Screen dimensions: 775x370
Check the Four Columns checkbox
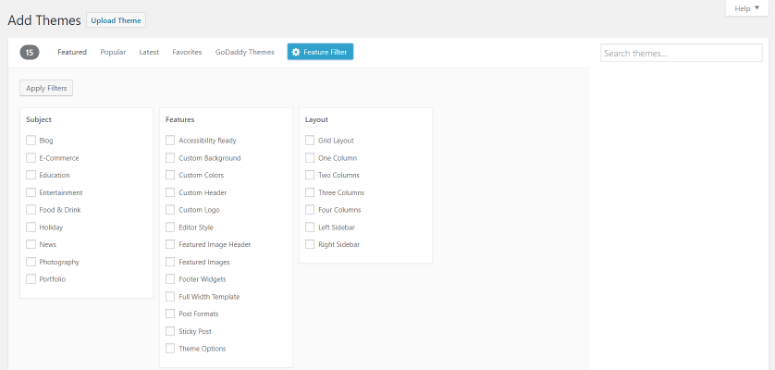click(310, 209)
